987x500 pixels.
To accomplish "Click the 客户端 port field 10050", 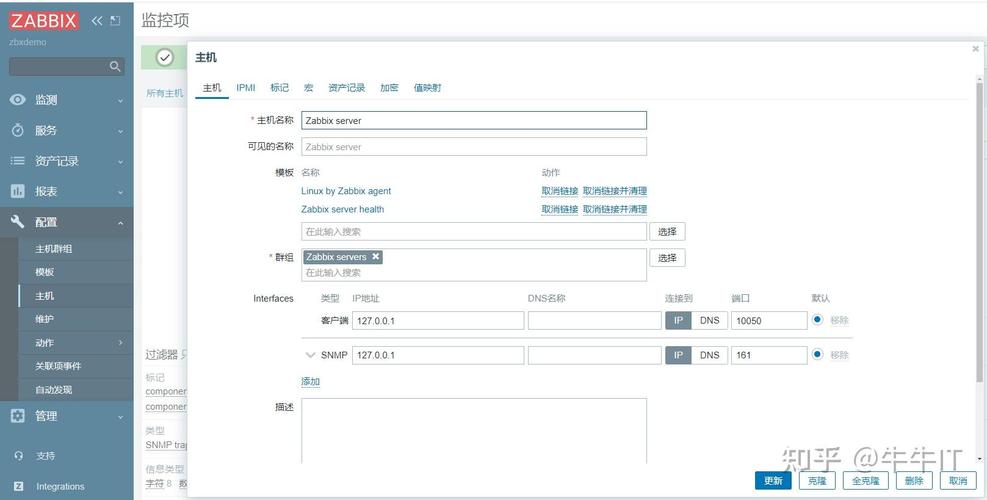I will point(769,321).
